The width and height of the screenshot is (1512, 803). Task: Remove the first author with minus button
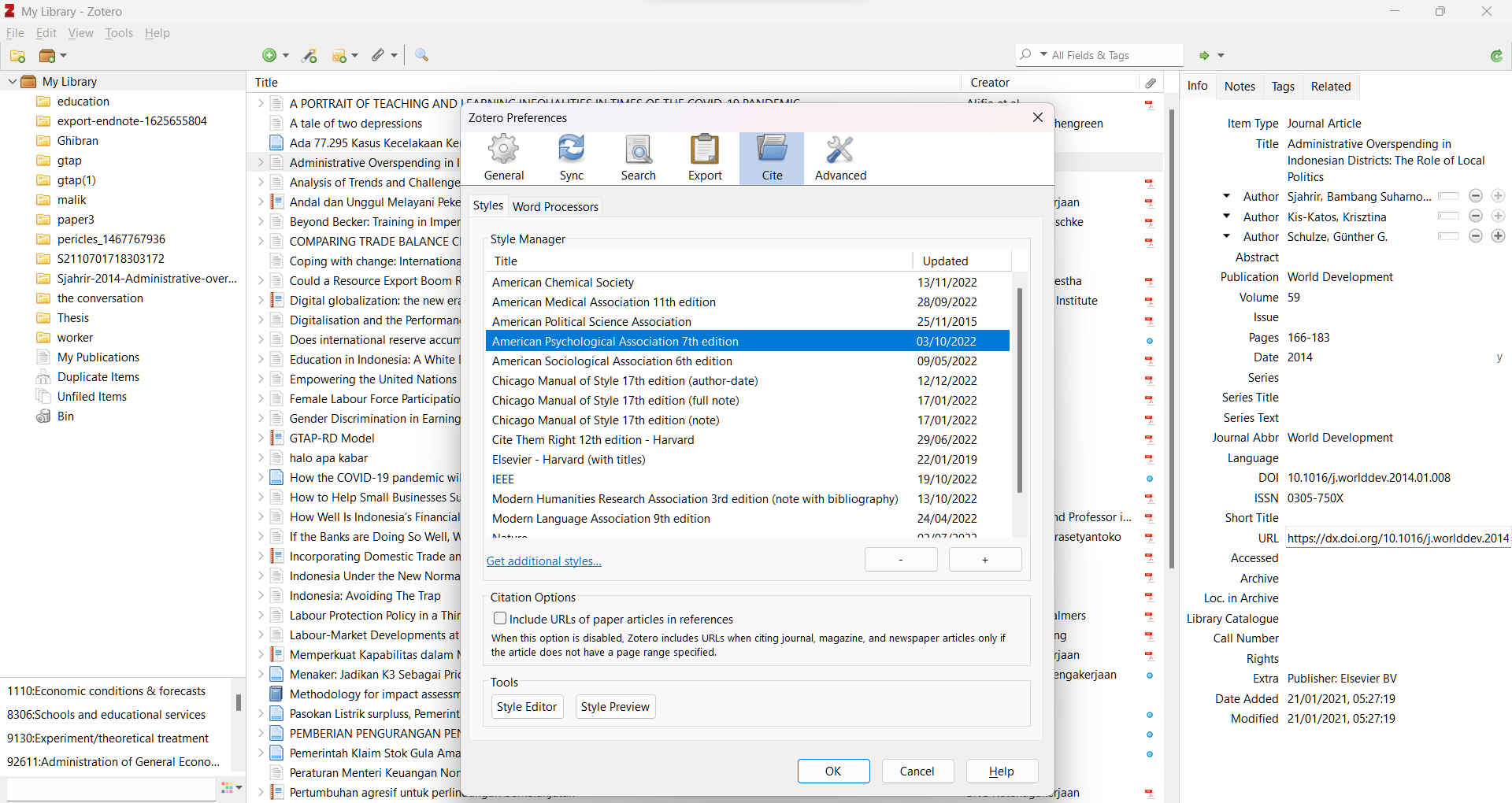tap(1476, 197)
